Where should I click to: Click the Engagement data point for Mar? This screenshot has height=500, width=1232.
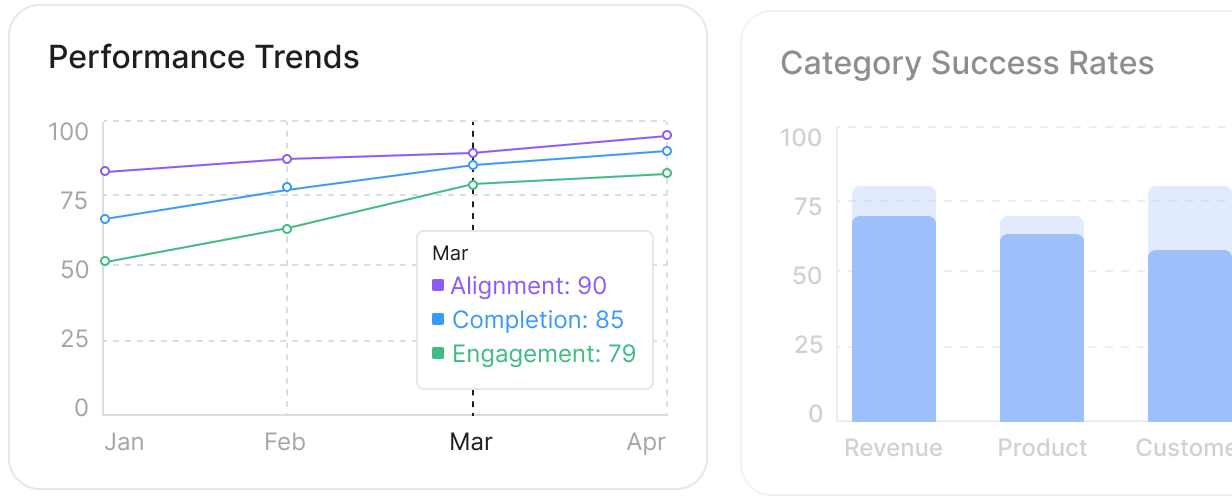coord(473,184)
